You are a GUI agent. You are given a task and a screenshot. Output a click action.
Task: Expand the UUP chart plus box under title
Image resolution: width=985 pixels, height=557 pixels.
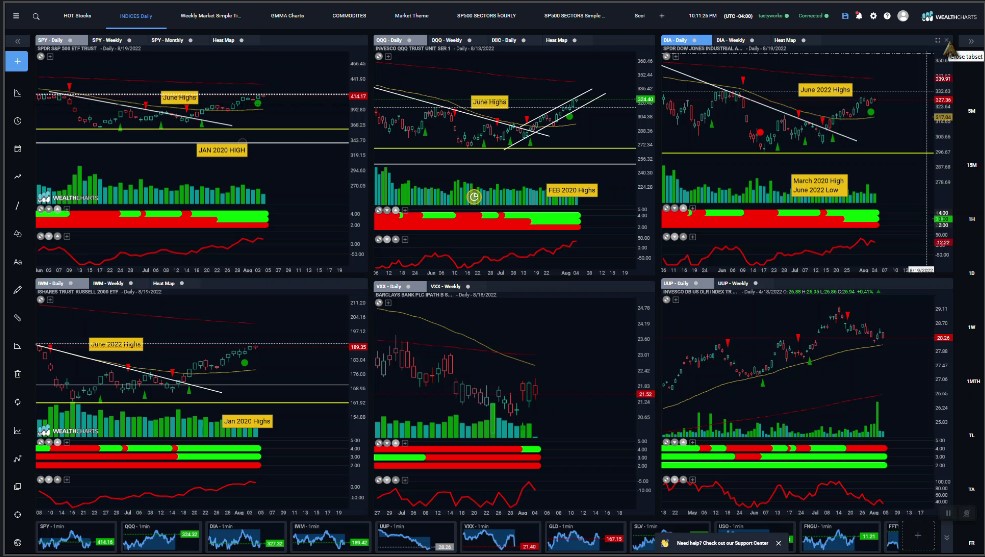pos(676,300)
